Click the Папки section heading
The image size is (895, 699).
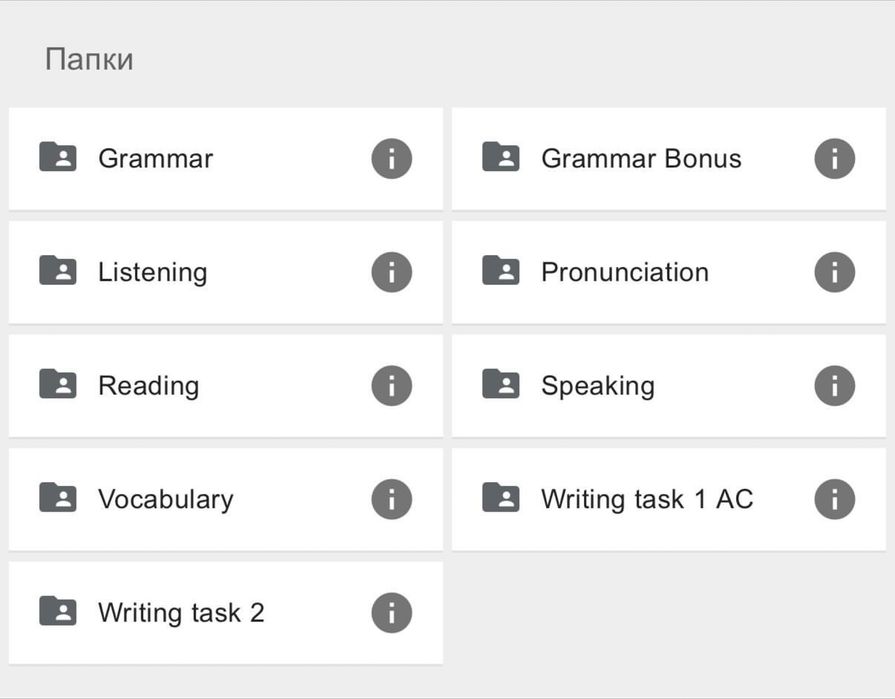tap(89, 60)
